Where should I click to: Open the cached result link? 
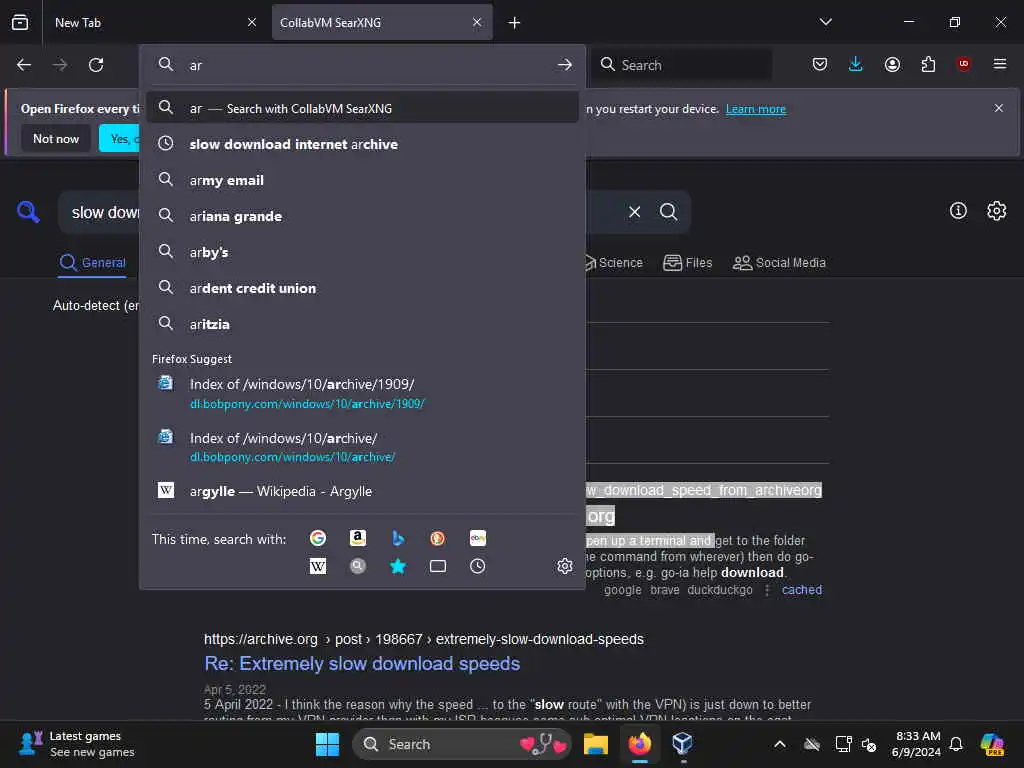[802, 590]
